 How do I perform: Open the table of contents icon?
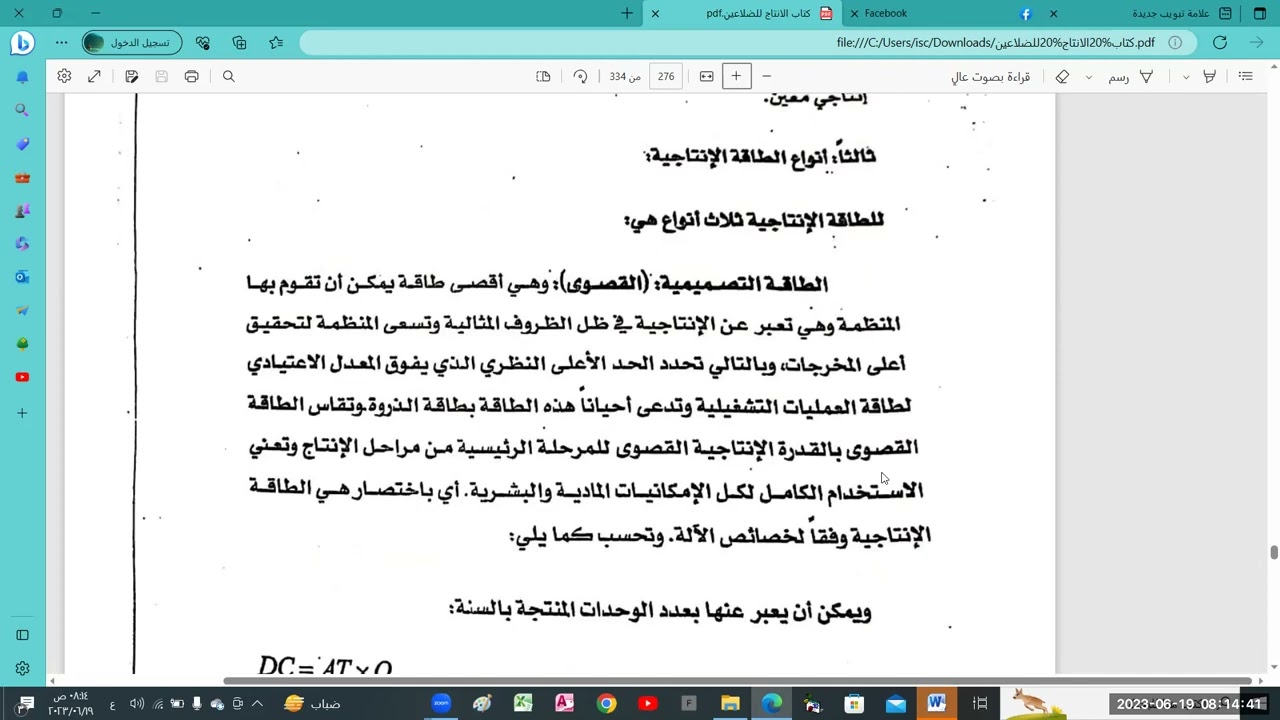[1245, 76]
